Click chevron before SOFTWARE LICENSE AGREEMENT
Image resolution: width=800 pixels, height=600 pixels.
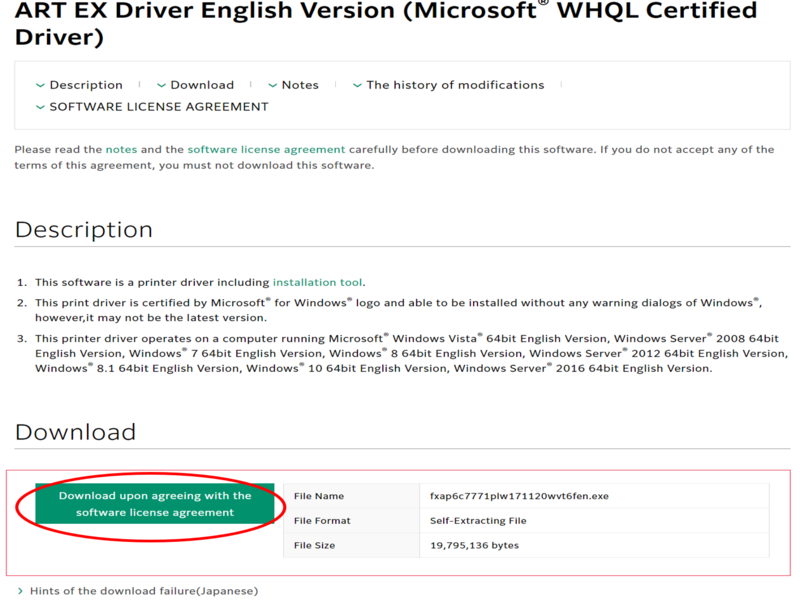[40, 107]
